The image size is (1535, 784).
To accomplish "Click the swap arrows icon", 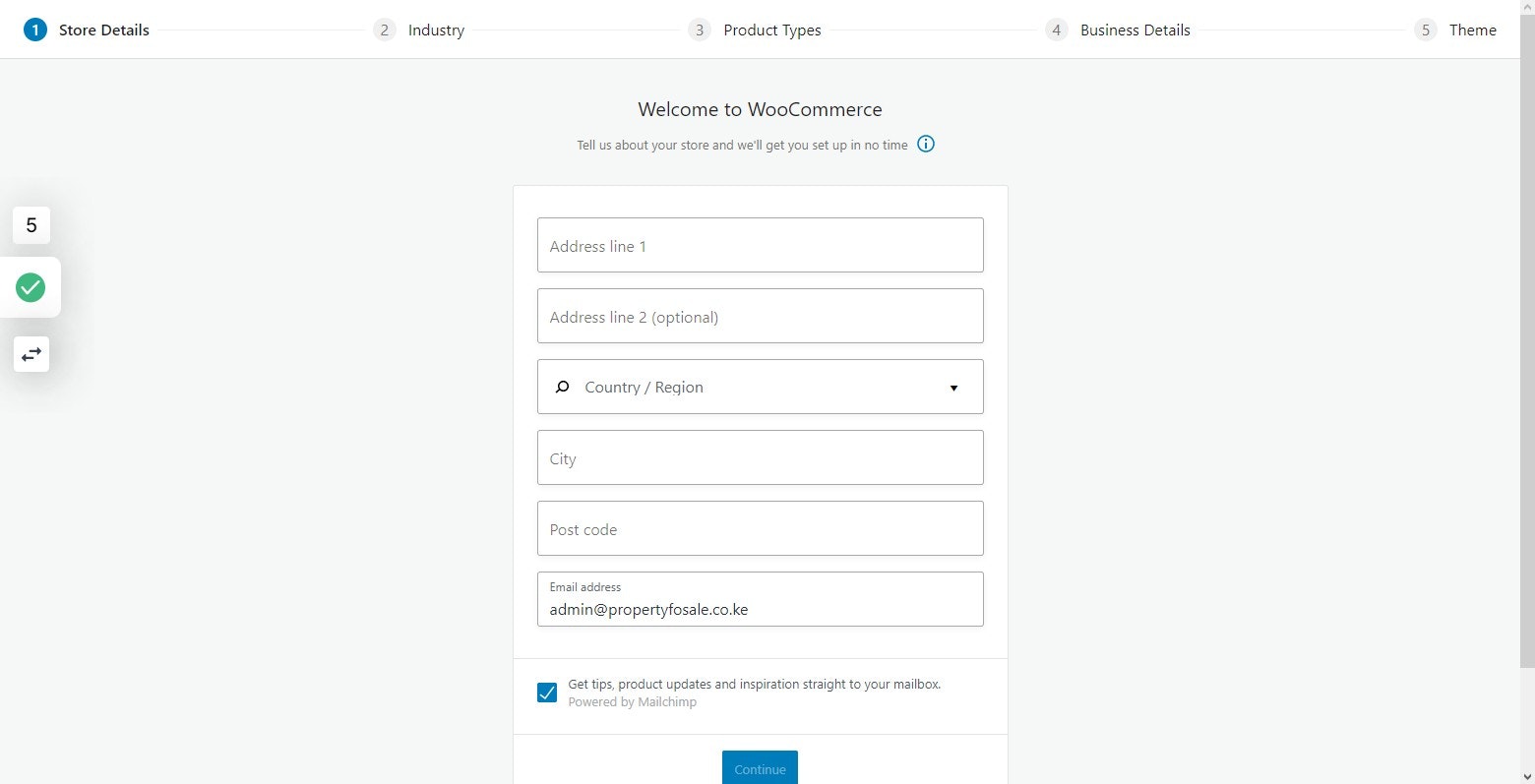I will coord(31,354).
